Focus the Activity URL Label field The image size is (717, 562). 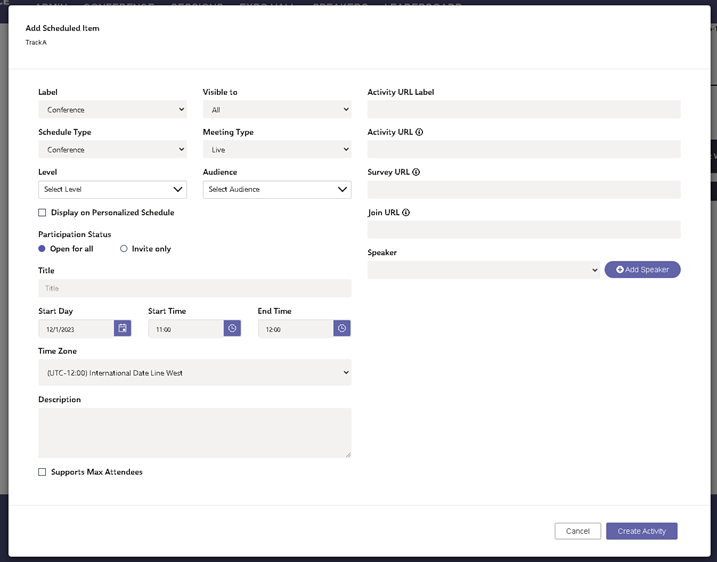[x=524, y=109]
